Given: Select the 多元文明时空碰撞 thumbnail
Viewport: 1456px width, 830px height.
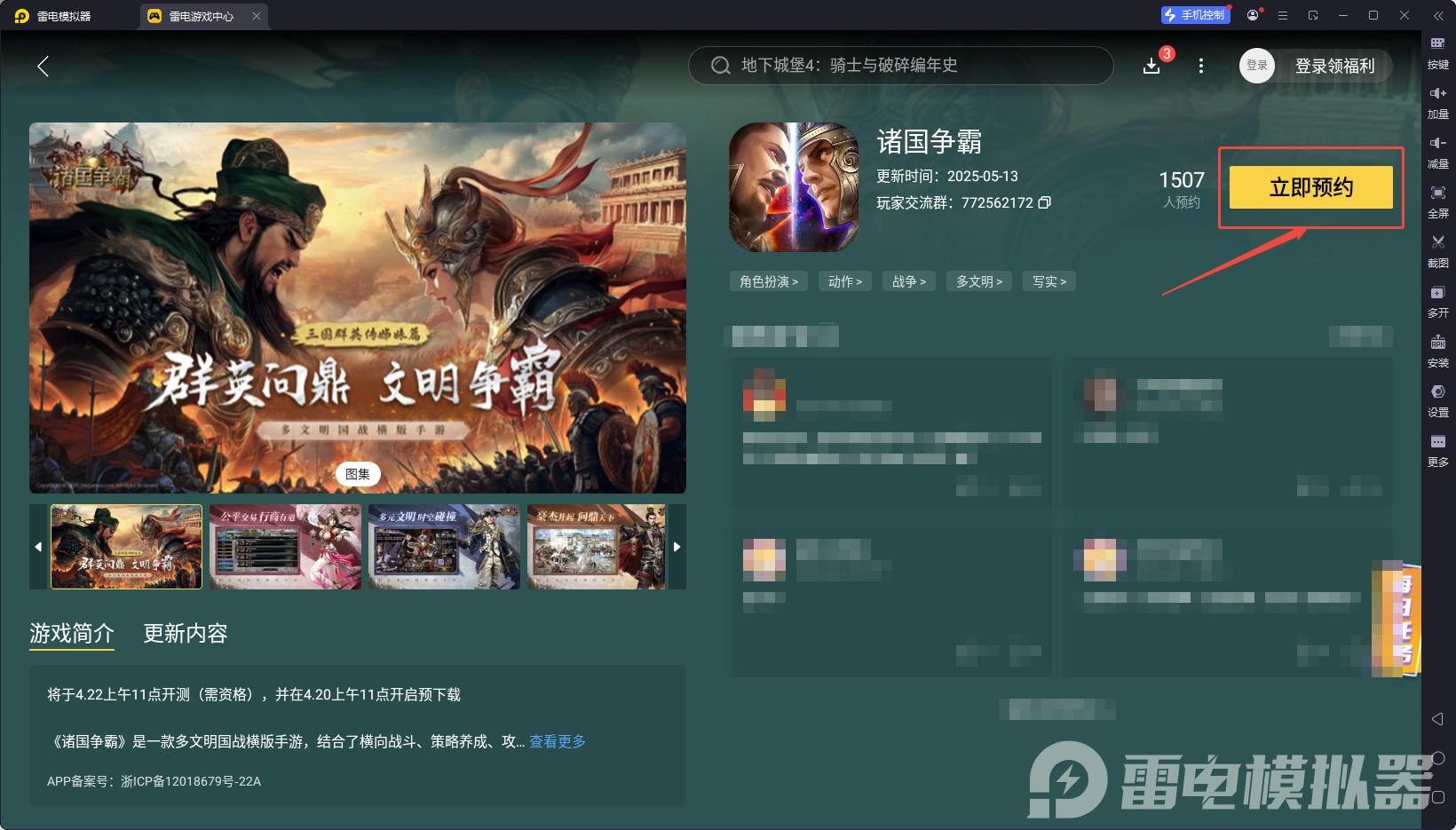Looking at the screenshot, I should pyautogui.click(x=444, y=547).
